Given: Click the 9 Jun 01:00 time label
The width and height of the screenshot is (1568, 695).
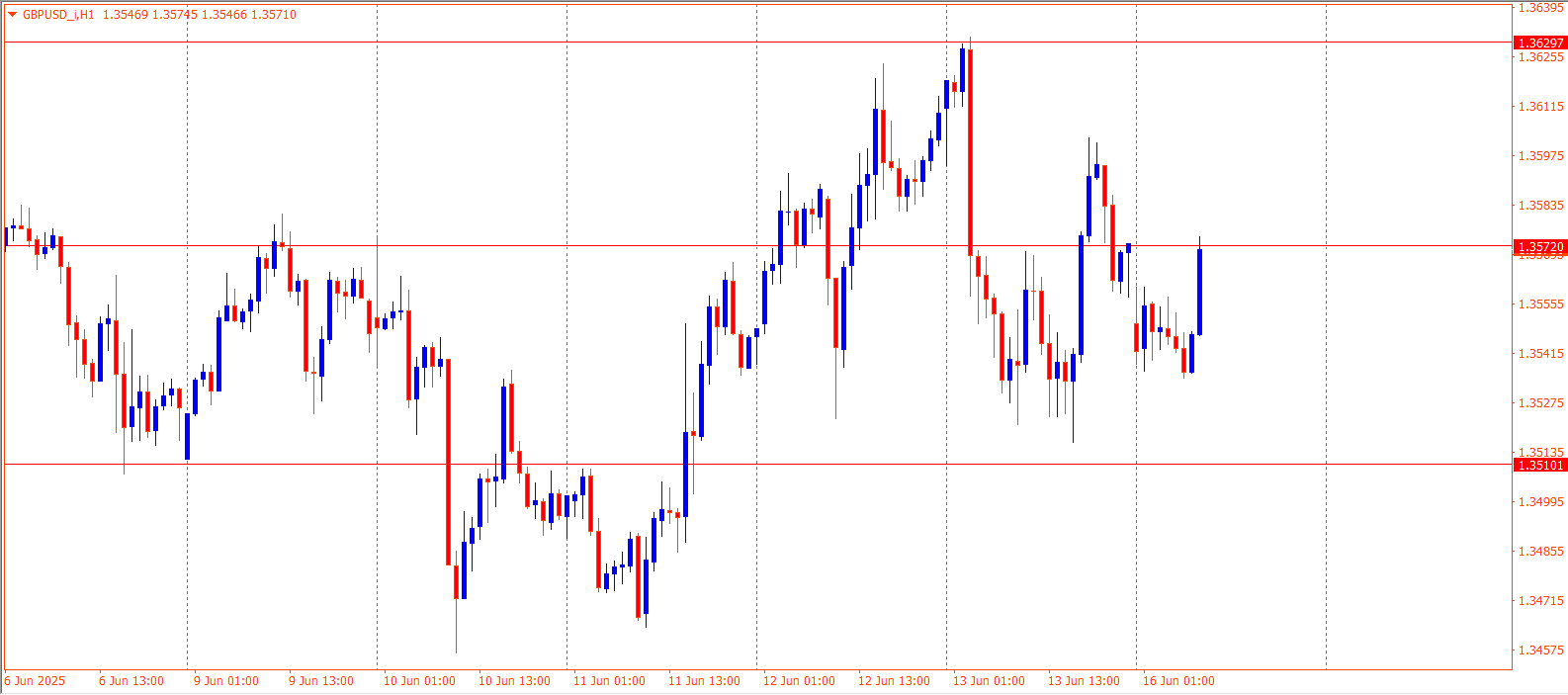Looking at the screenshot, I should pyautogui.click(x=226, y=681).
